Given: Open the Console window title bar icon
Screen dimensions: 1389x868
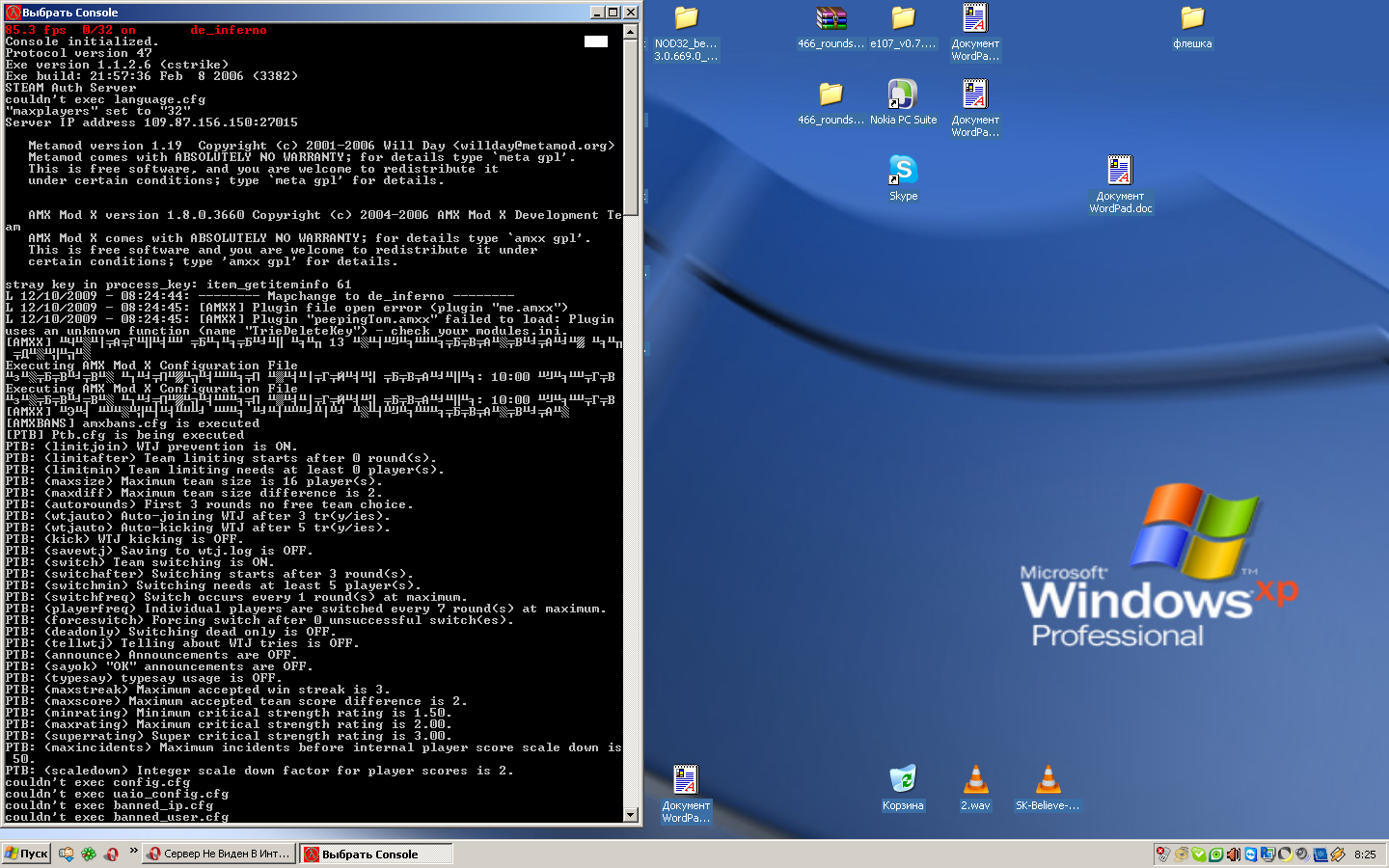Looking at the screenshot, I should pos(14,13).
